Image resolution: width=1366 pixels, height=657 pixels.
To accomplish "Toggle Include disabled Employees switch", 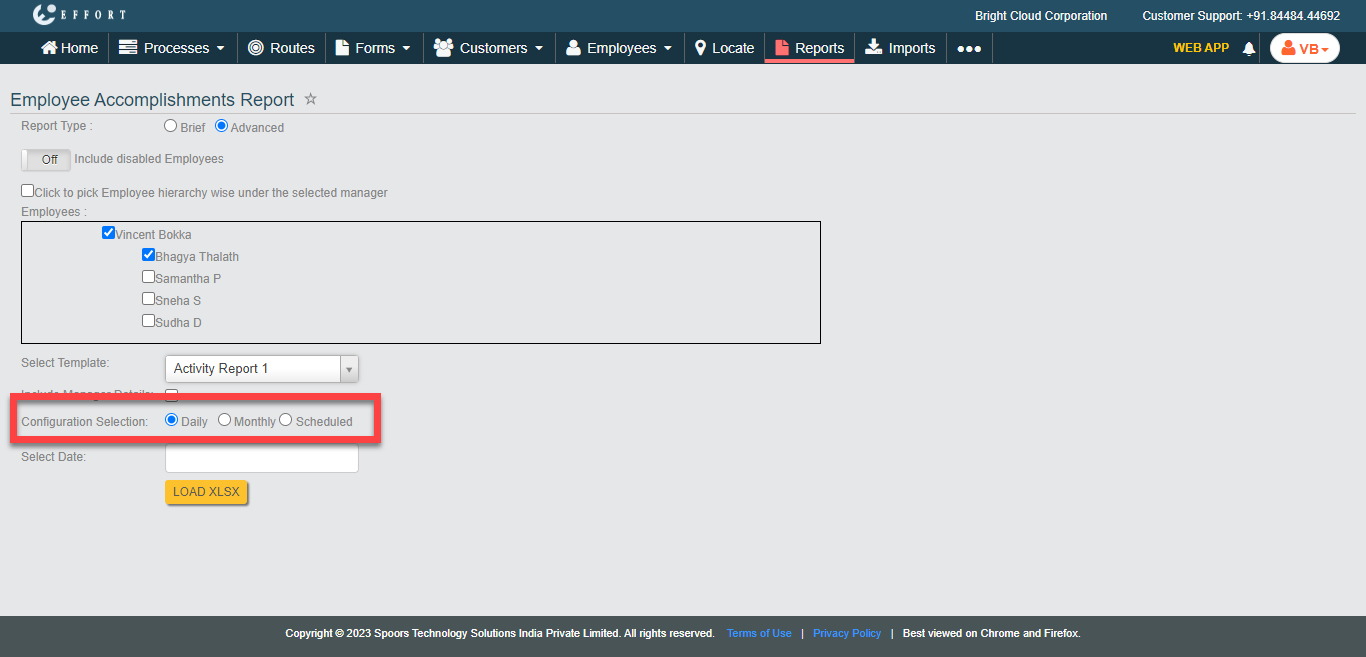I will 46,159.
